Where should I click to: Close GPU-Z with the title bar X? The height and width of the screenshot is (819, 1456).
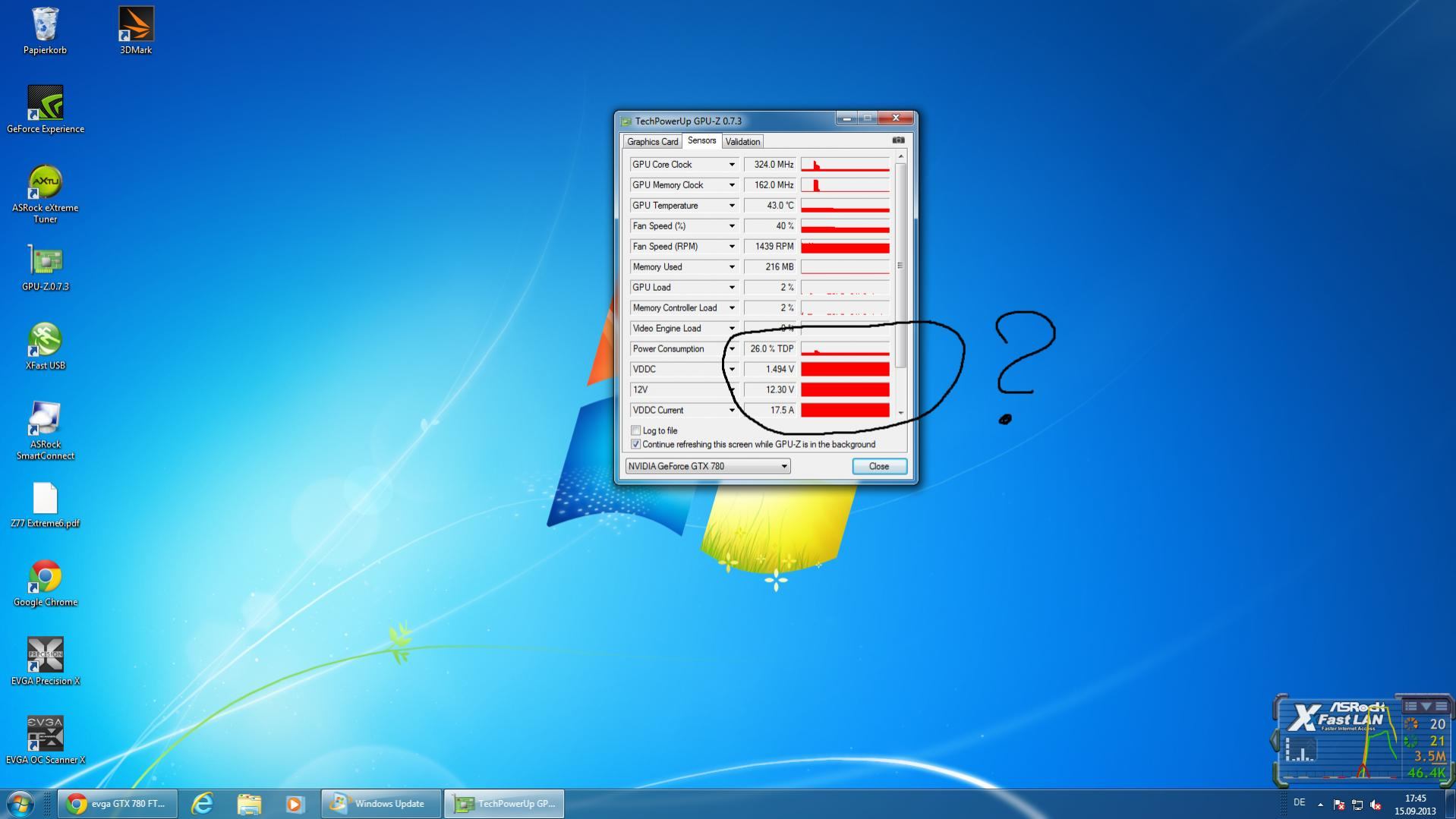[896, 118]
